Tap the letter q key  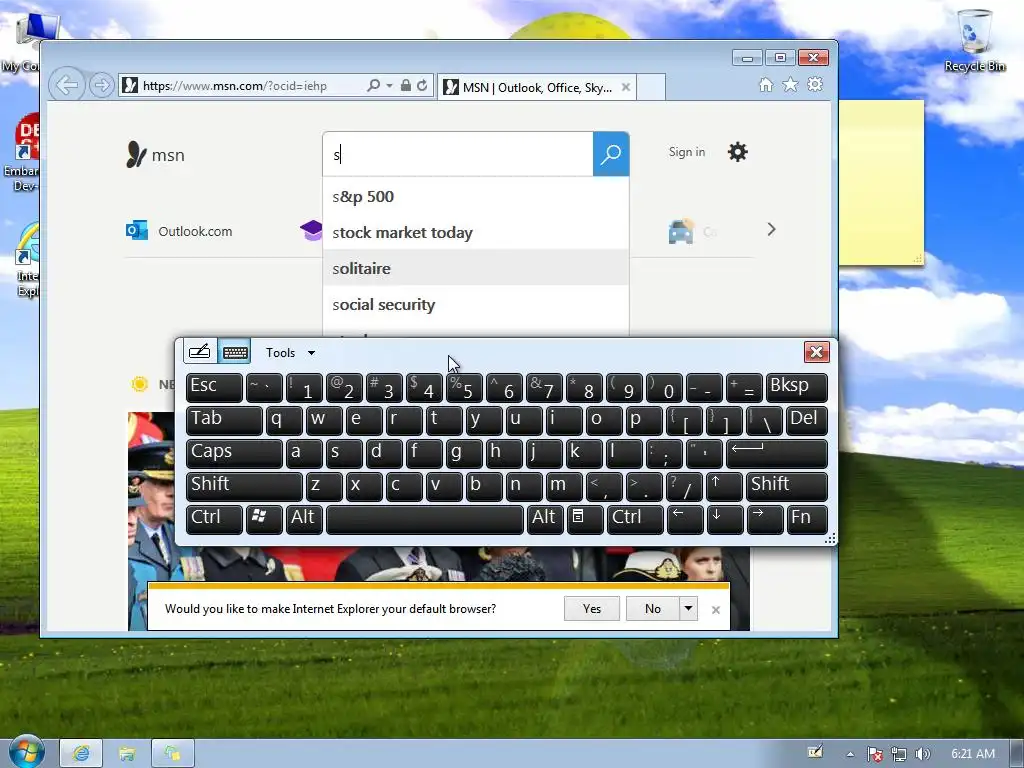click(x=284, y=420)
